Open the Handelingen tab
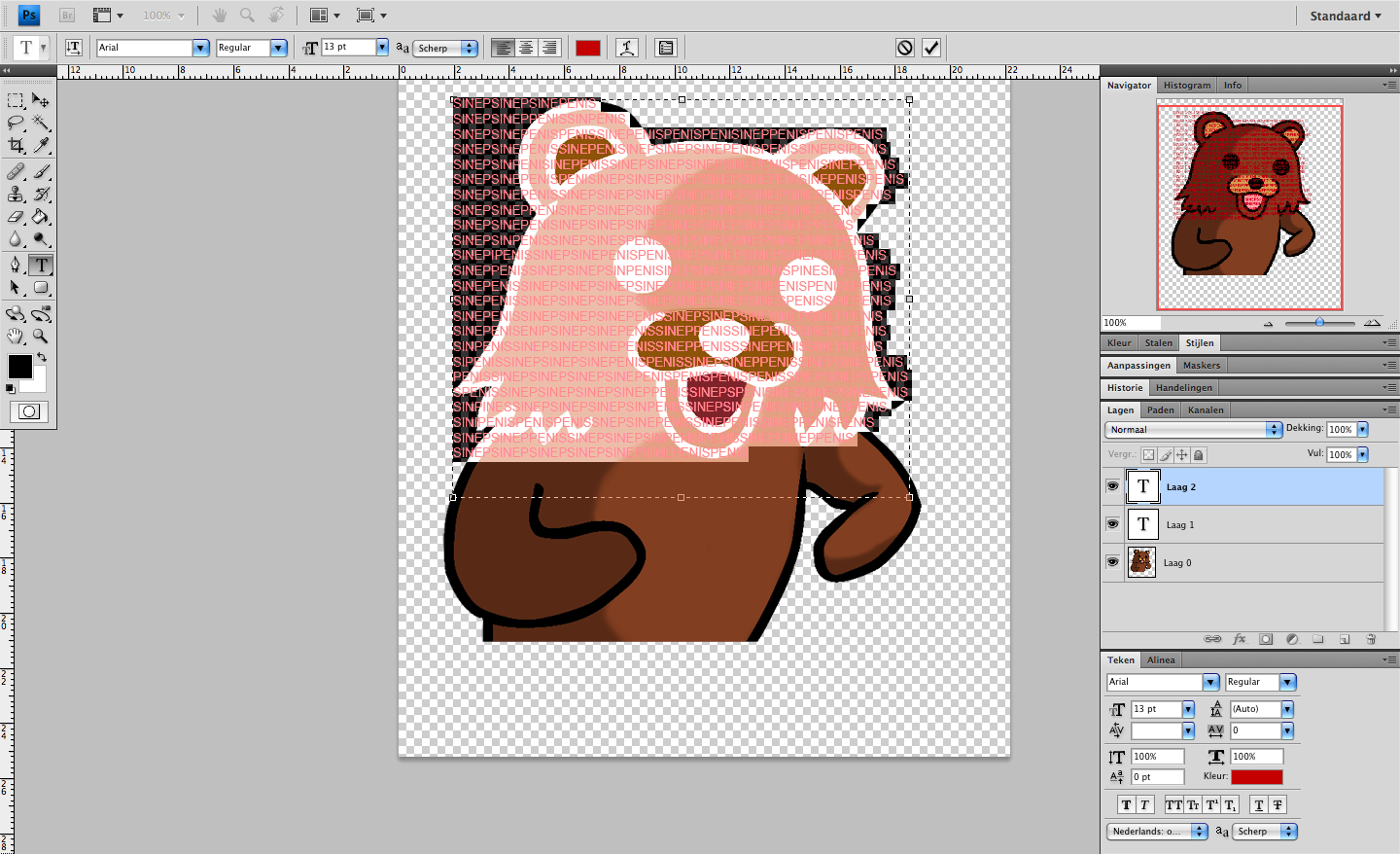 coord(1184,388)
